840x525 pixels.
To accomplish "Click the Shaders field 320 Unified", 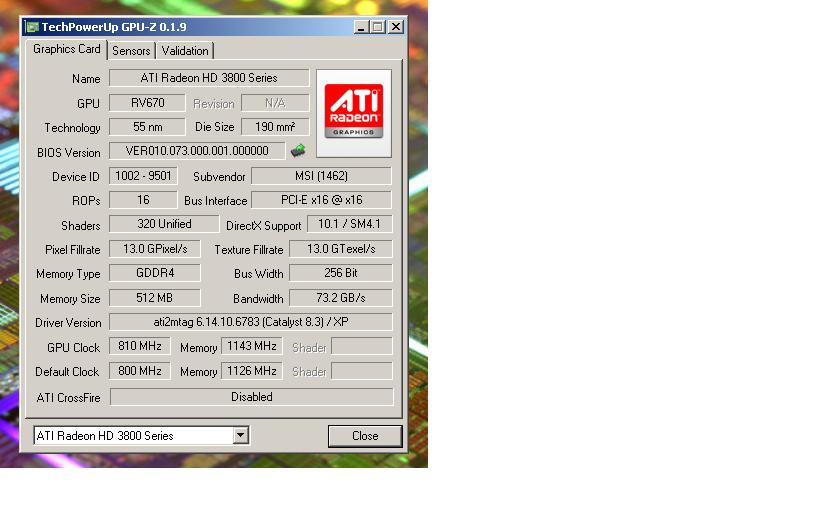I will pos(164,224).
